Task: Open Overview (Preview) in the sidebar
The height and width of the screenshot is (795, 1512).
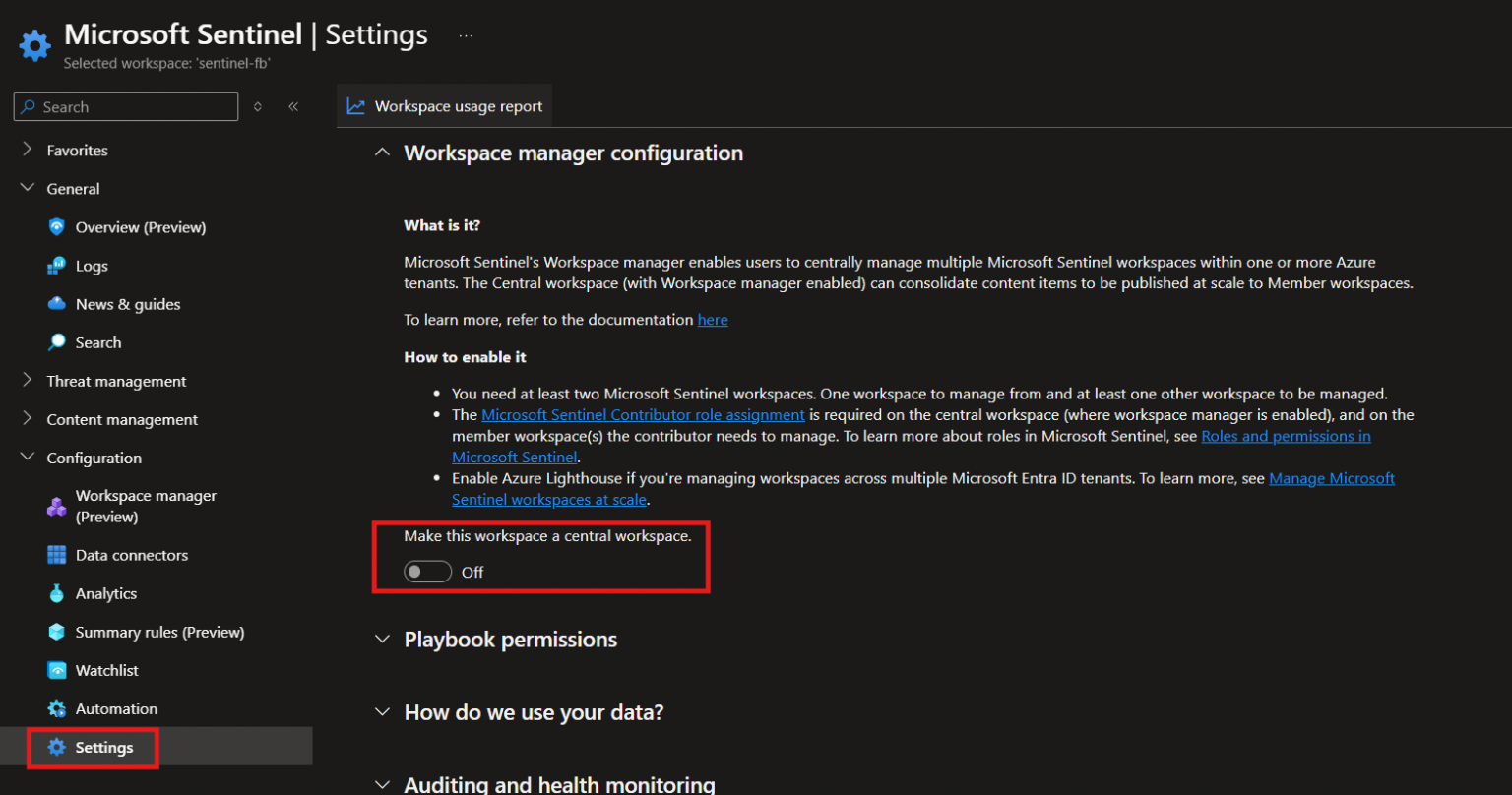Action: 141,226
